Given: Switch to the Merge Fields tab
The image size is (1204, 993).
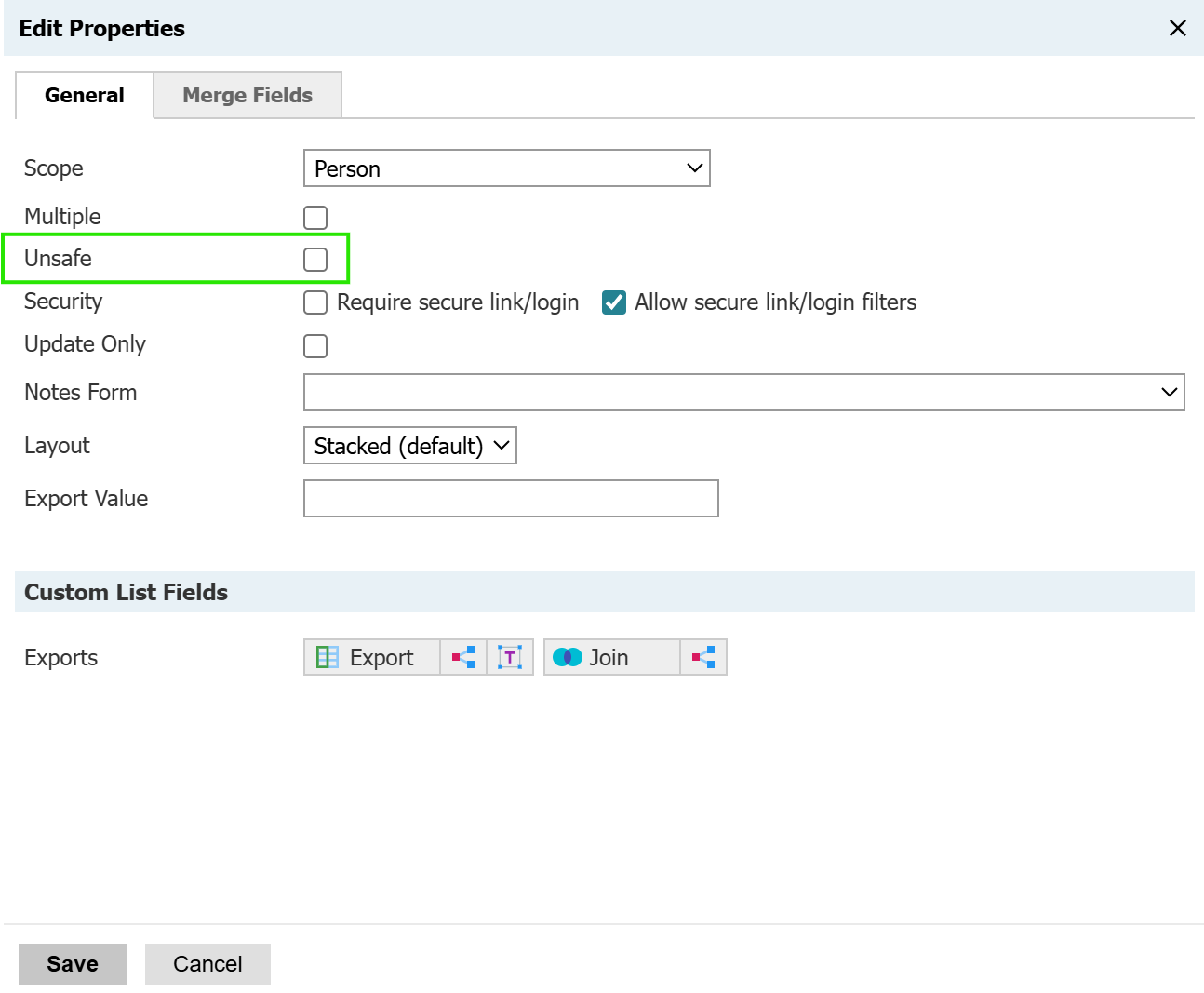Looking at the screenshot, I should 247,95.
